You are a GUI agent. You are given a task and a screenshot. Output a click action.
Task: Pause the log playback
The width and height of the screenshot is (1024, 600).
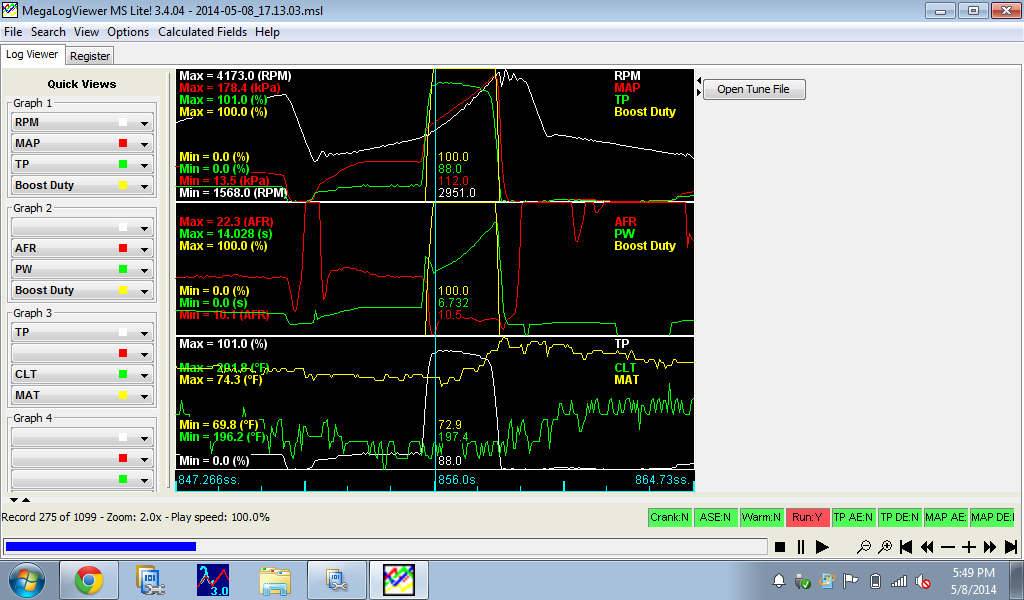[801, 547]
